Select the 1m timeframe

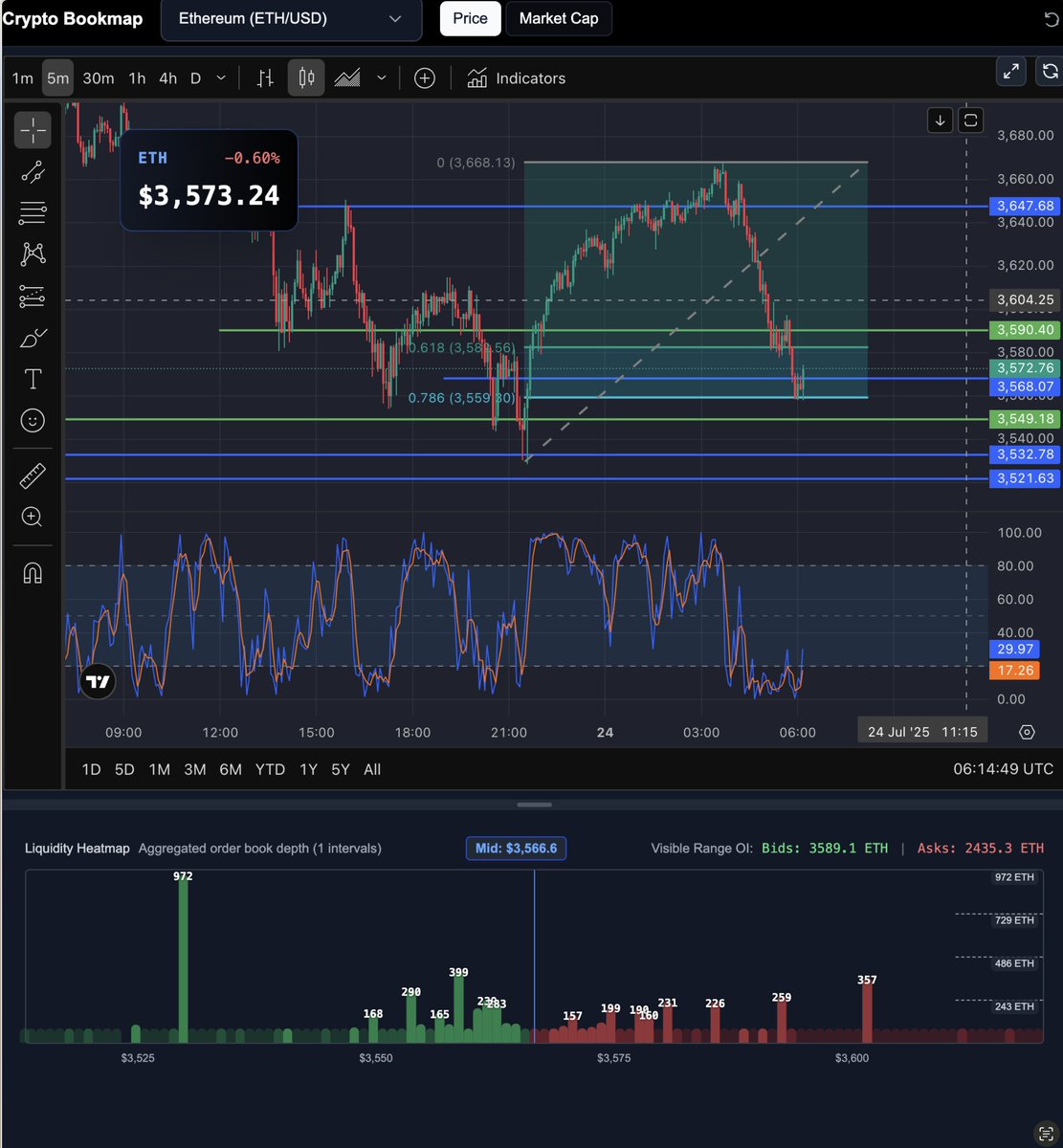[x=23, y=78]
